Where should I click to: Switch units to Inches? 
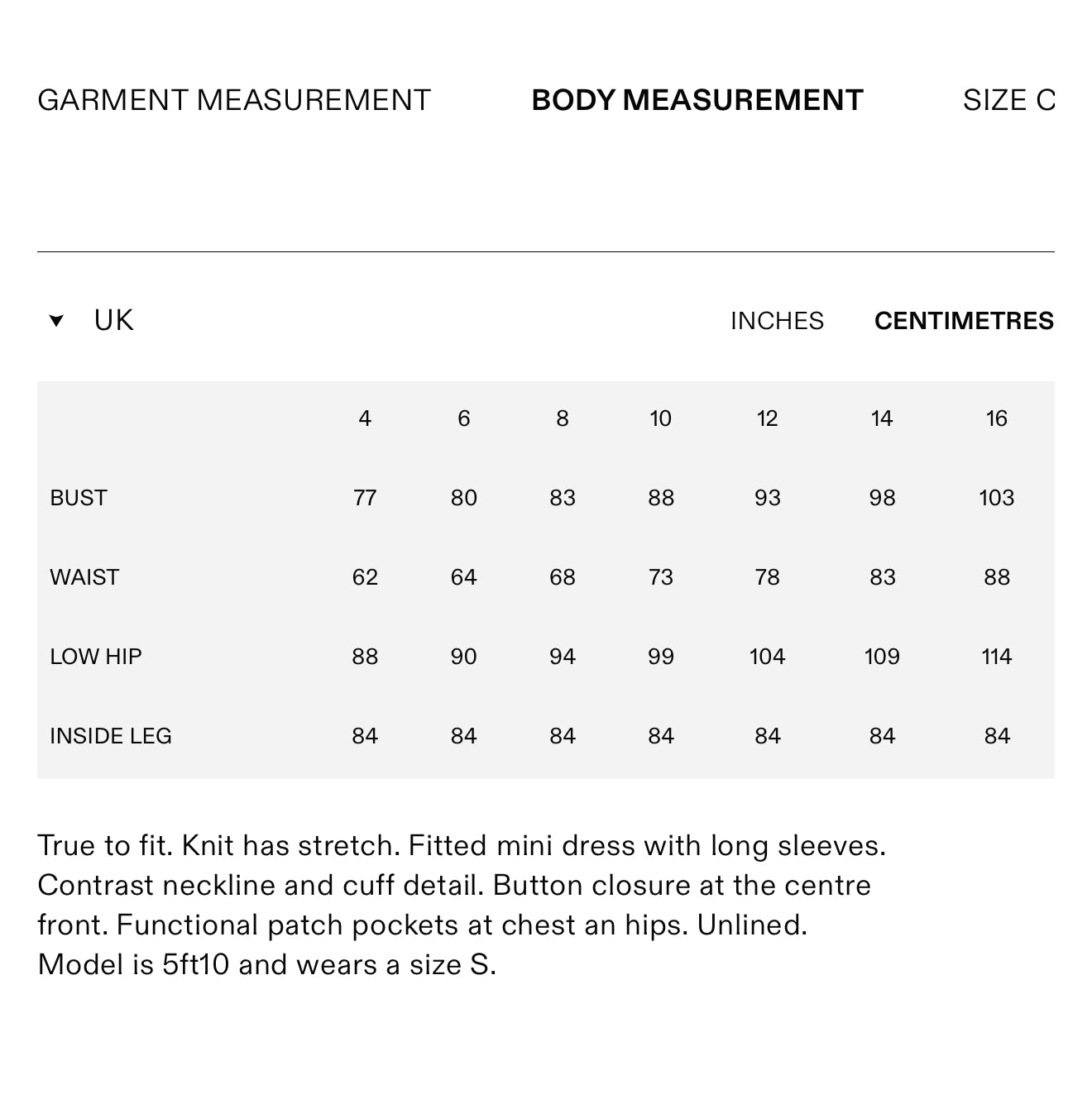[x=777, y=321]
